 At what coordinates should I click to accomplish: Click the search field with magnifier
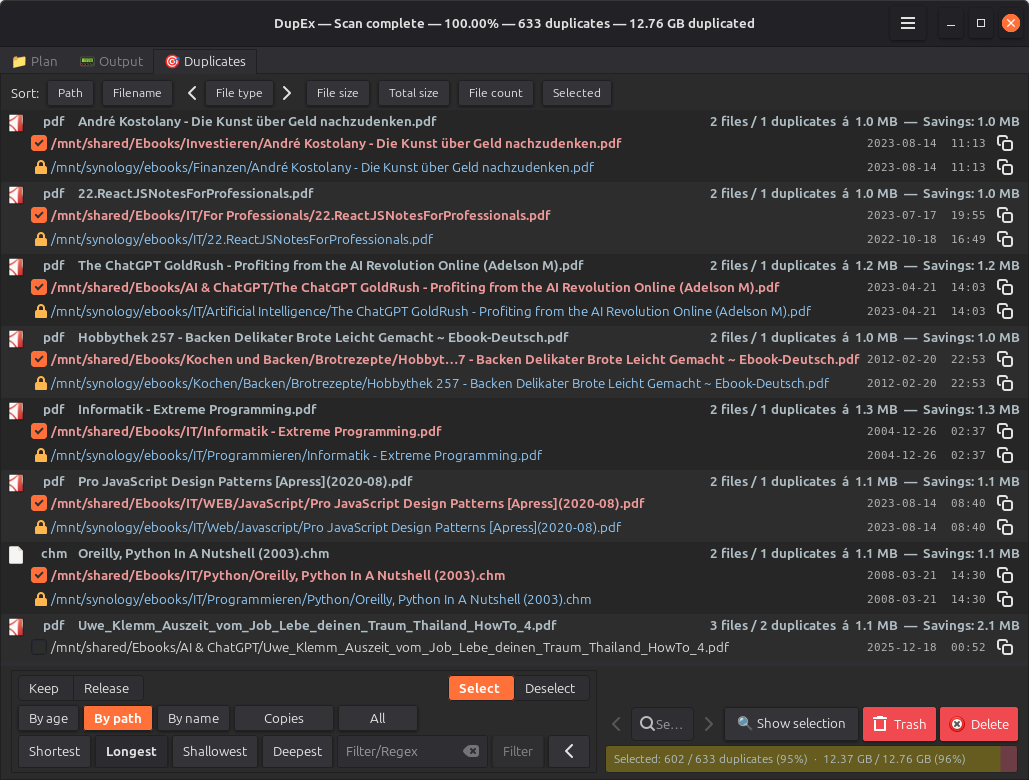point(663,724)
